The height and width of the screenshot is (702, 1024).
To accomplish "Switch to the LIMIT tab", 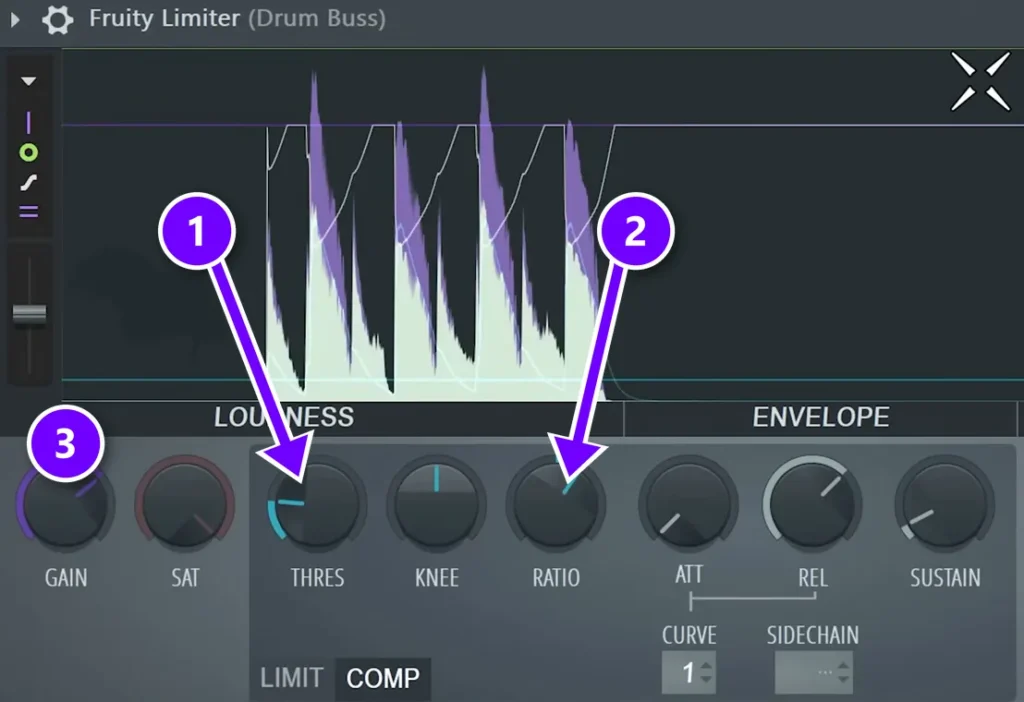I will [292, 678].
